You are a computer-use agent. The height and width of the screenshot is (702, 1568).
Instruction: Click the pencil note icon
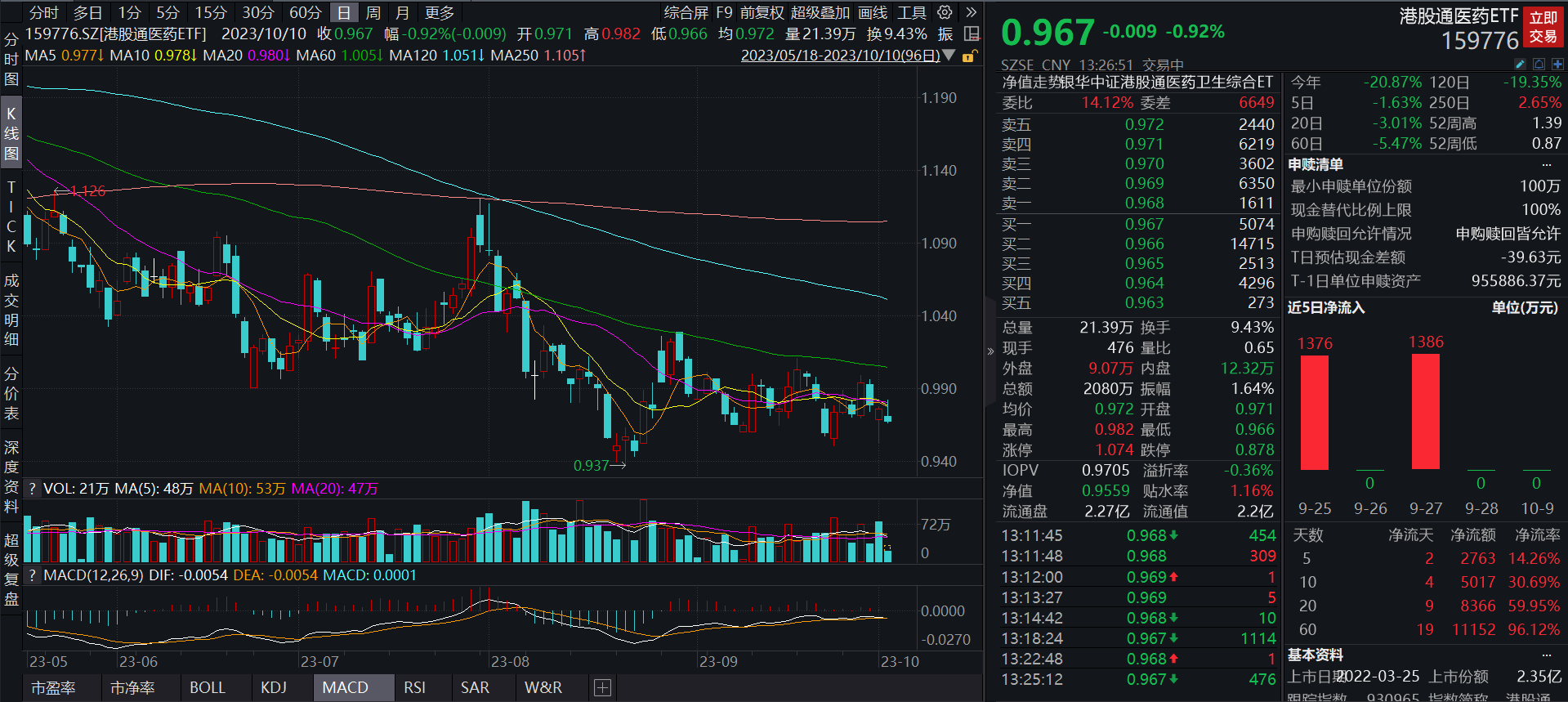[x=1520, y=64]
